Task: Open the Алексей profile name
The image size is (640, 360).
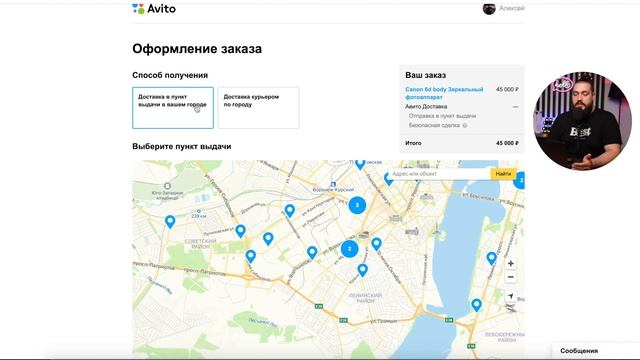Action: [x=512, y=8]
